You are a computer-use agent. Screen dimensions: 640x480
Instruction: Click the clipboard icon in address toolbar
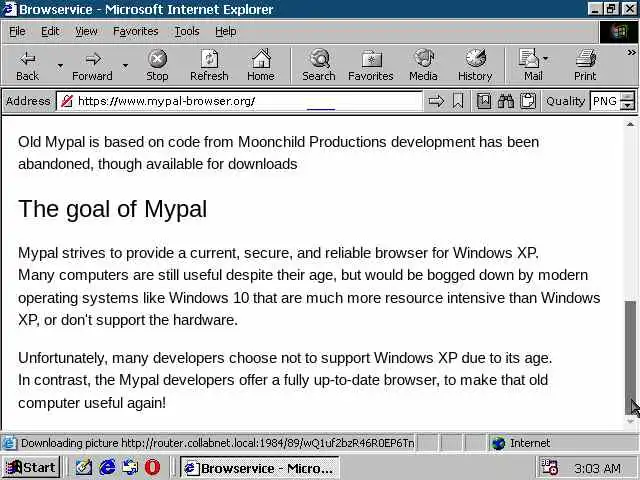[x=528, y=101]
